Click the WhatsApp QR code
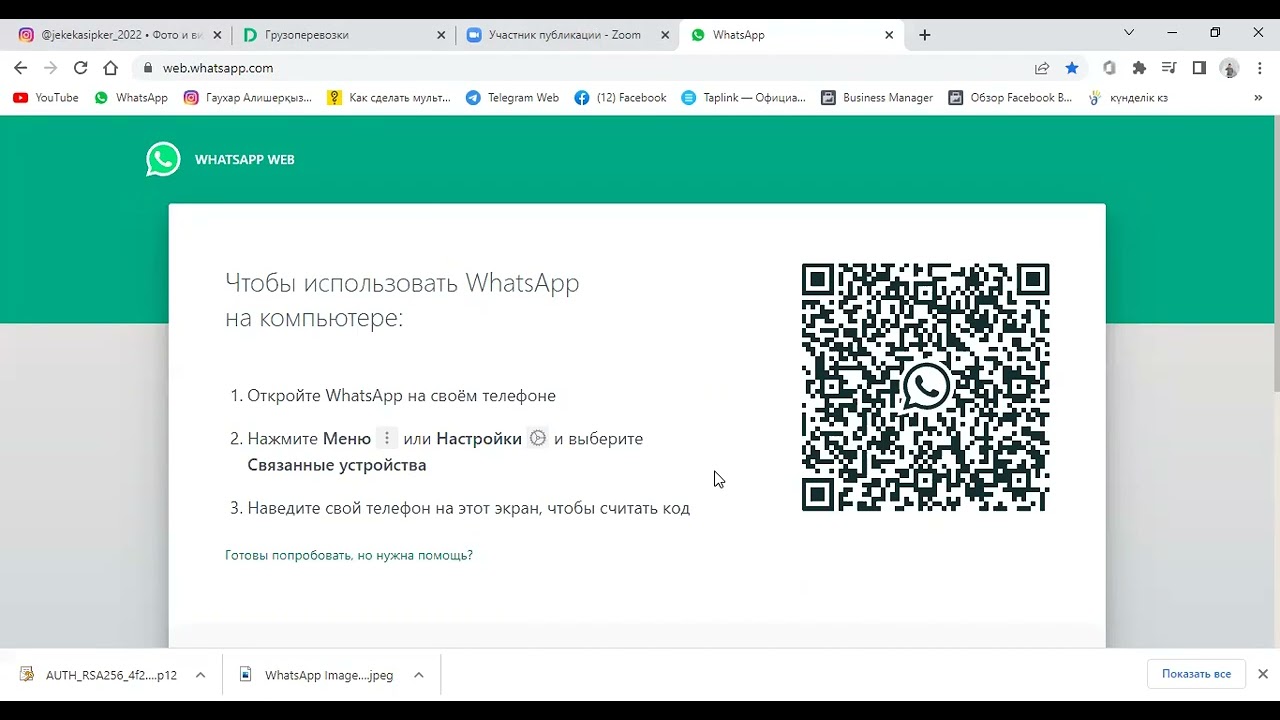1280x720 pixels. [x=925, y=387]
